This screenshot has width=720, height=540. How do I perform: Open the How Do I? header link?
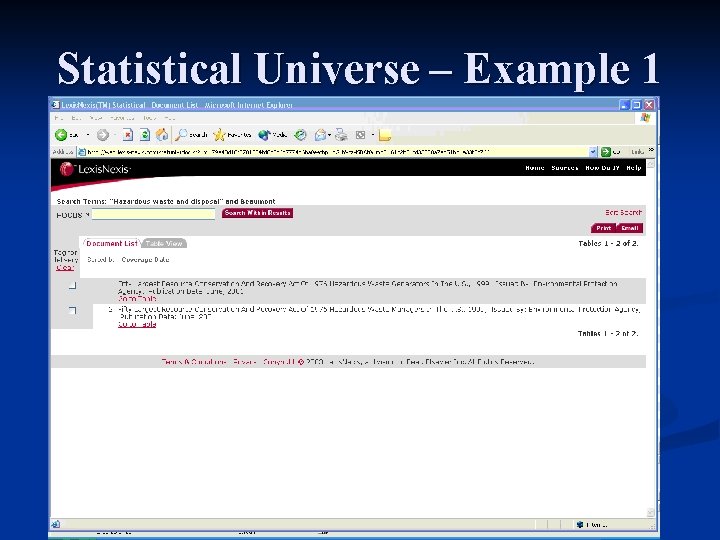click(x=602, y=168)
